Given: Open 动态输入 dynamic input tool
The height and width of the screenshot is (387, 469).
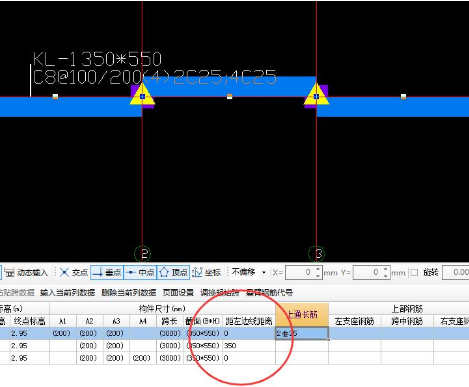Looking at the screenshot, I should pos(26,273).
